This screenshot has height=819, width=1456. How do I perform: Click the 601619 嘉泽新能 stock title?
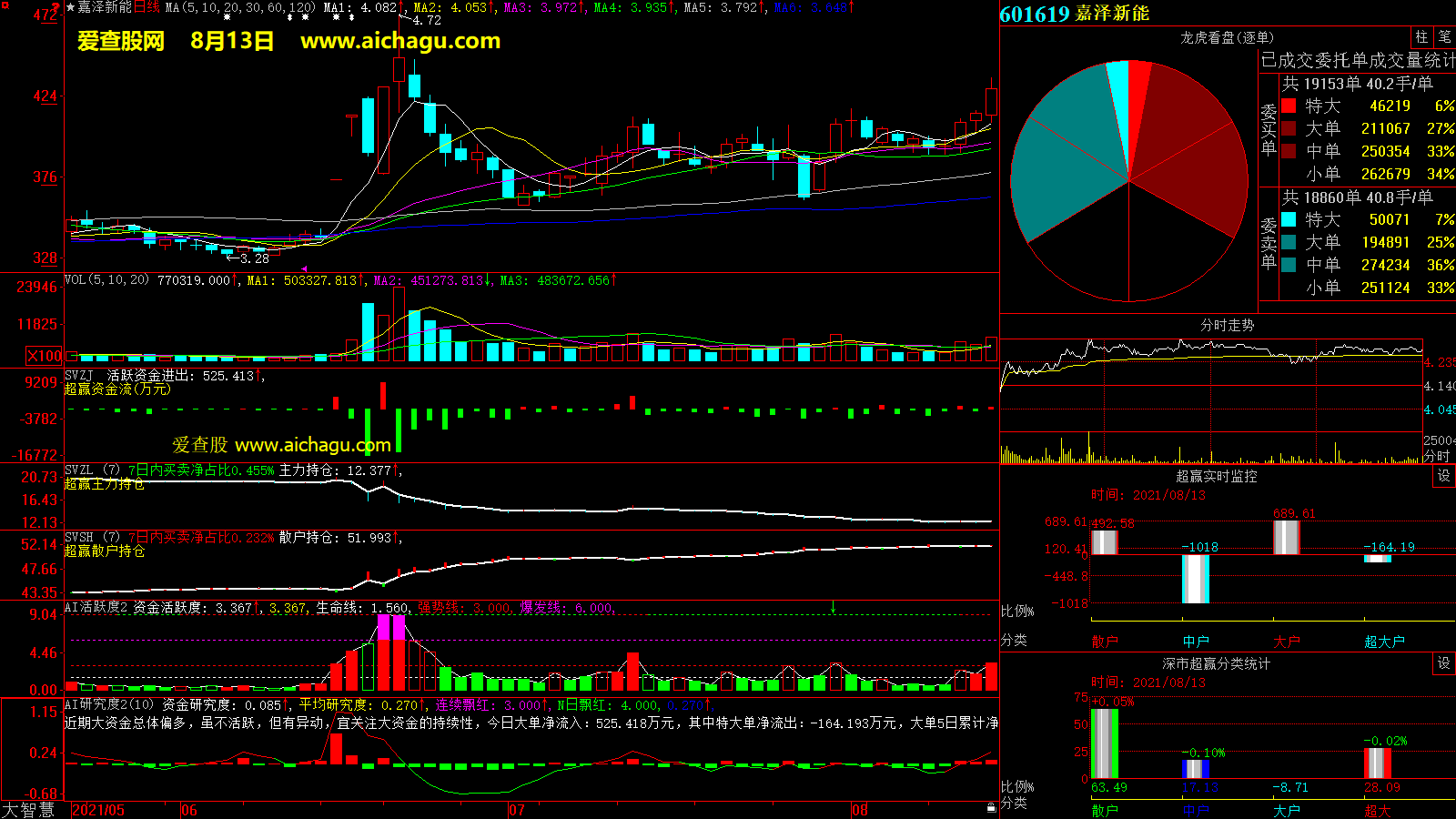point(1074,14)
